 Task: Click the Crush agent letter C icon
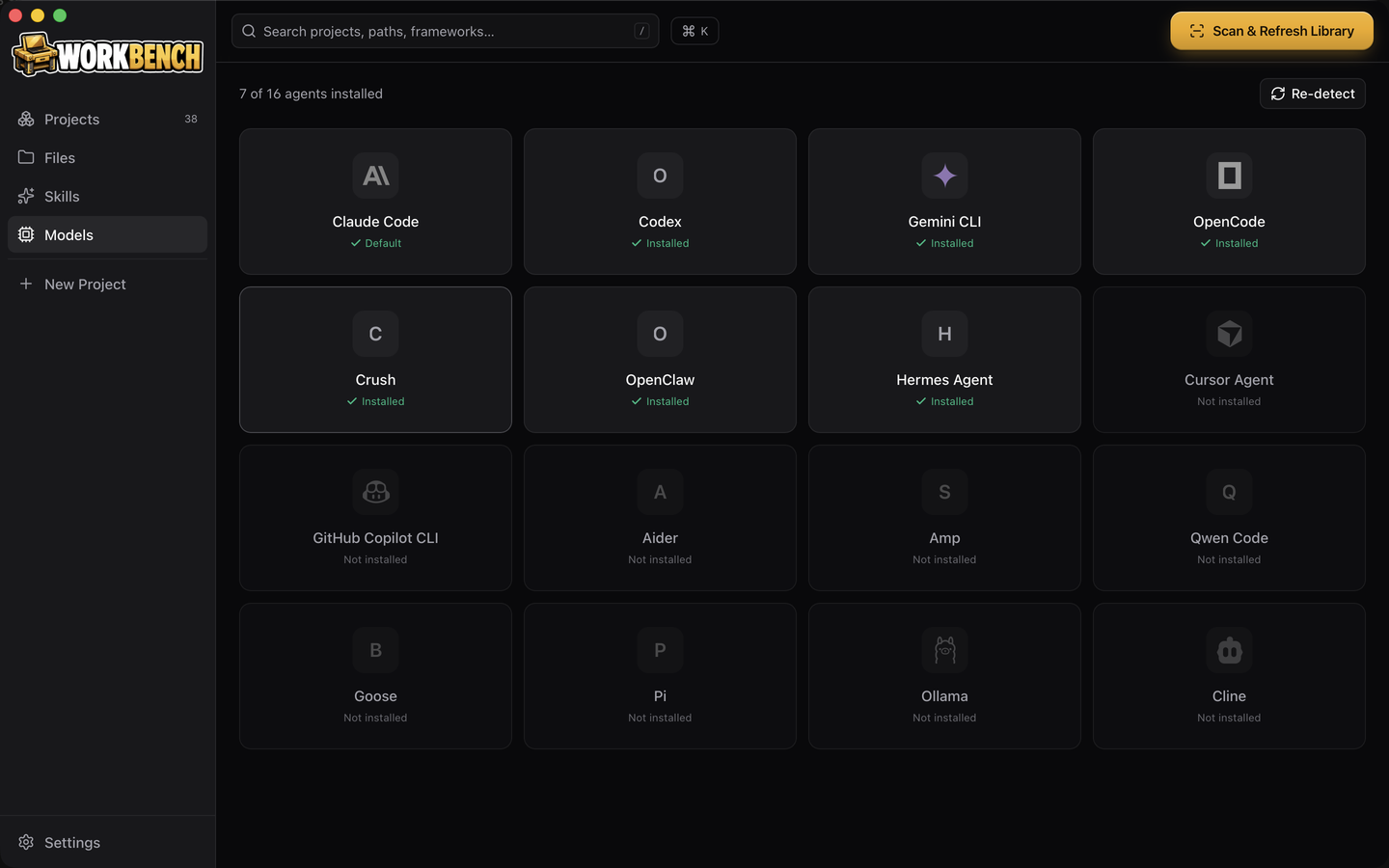(375, 334)
